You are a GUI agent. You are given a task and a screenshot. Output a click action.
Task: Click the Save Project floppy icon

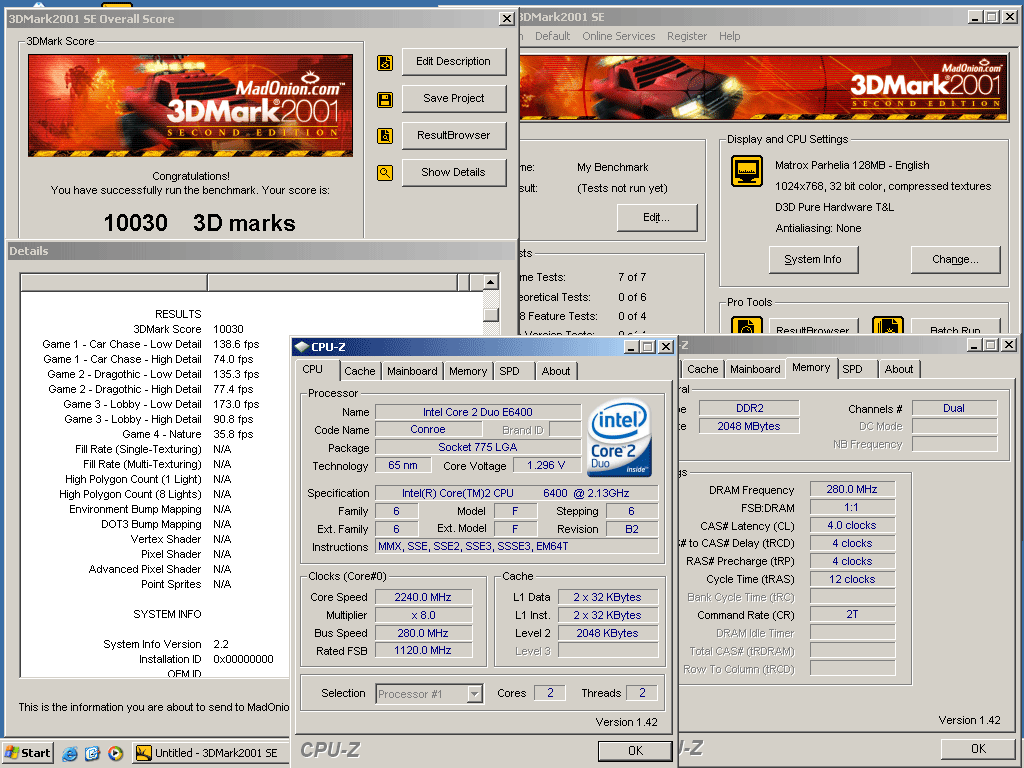point(385,99)
